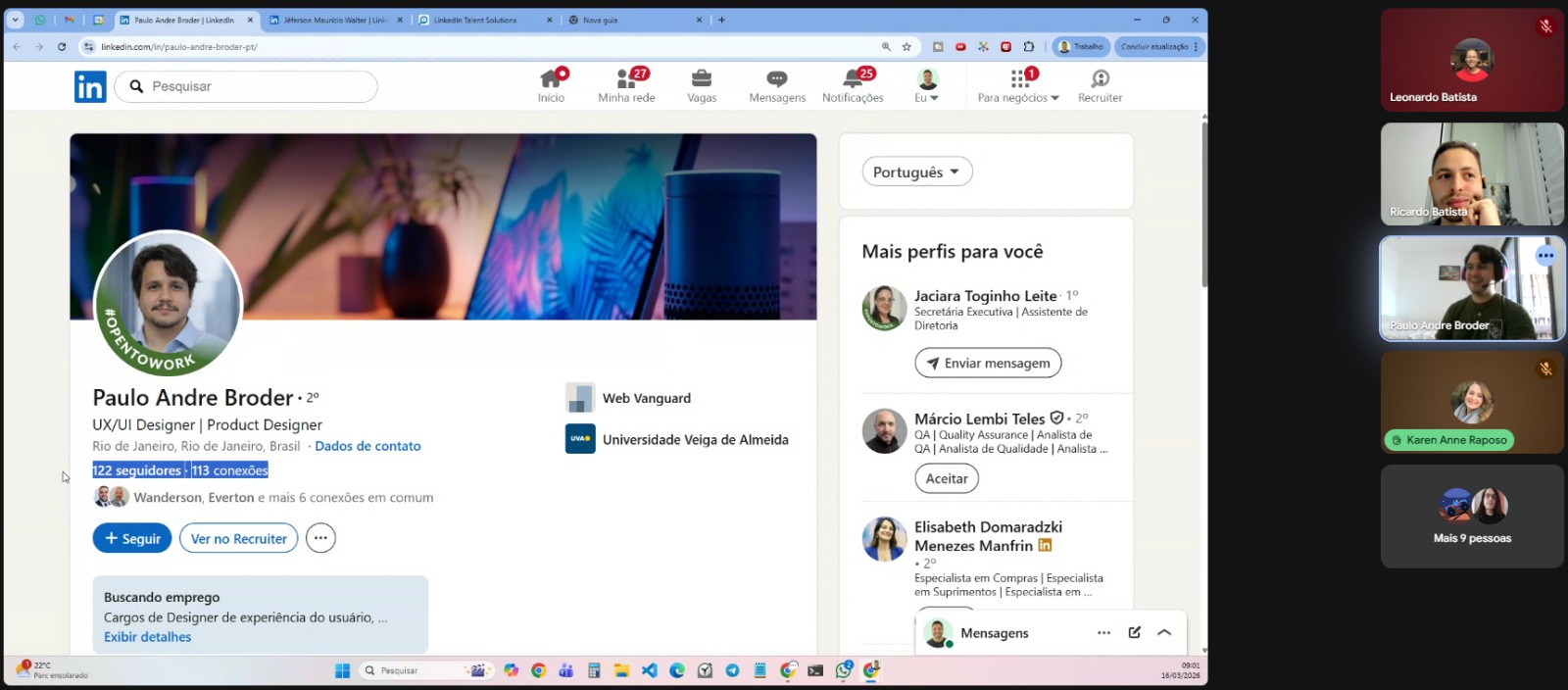
Task: Expand Eu profile menu
Action: [x=927, y=86]
